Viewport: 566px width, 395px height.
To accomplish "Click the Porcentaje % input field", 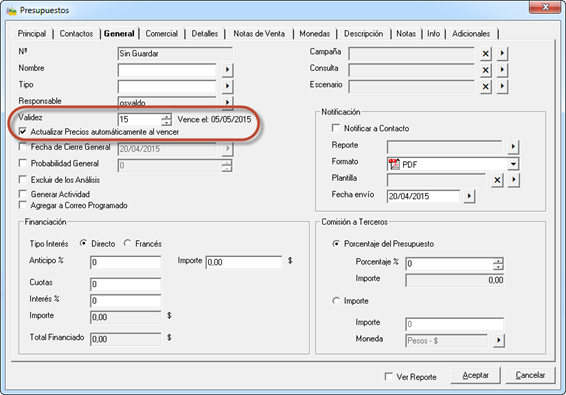I will pyautogui.click(x=449, y=264).
